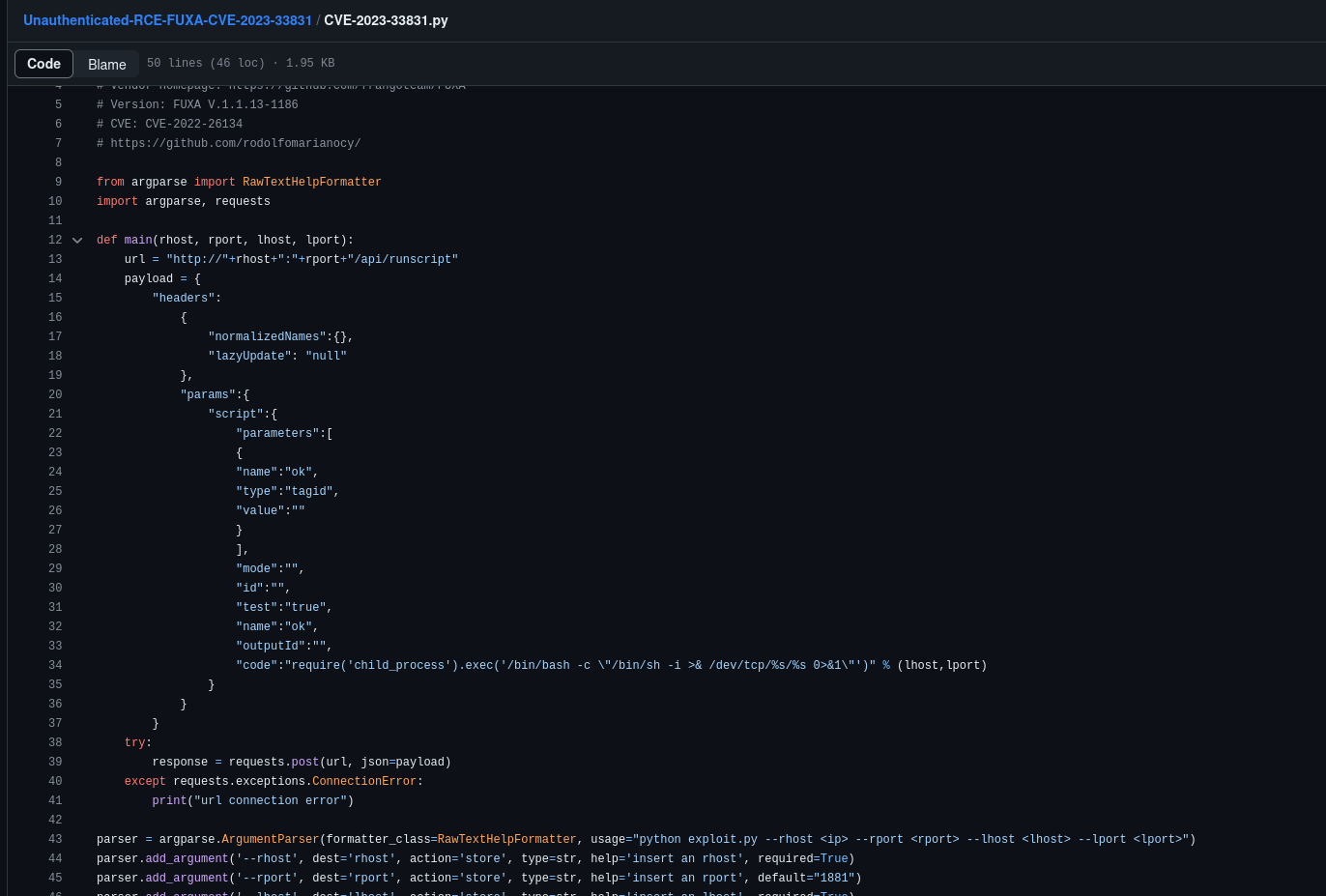The height and width of the screenshot is (896, 1326).
Task: Click RawTextHelpFormatter in the import on line 9
Action: [312, 182]
